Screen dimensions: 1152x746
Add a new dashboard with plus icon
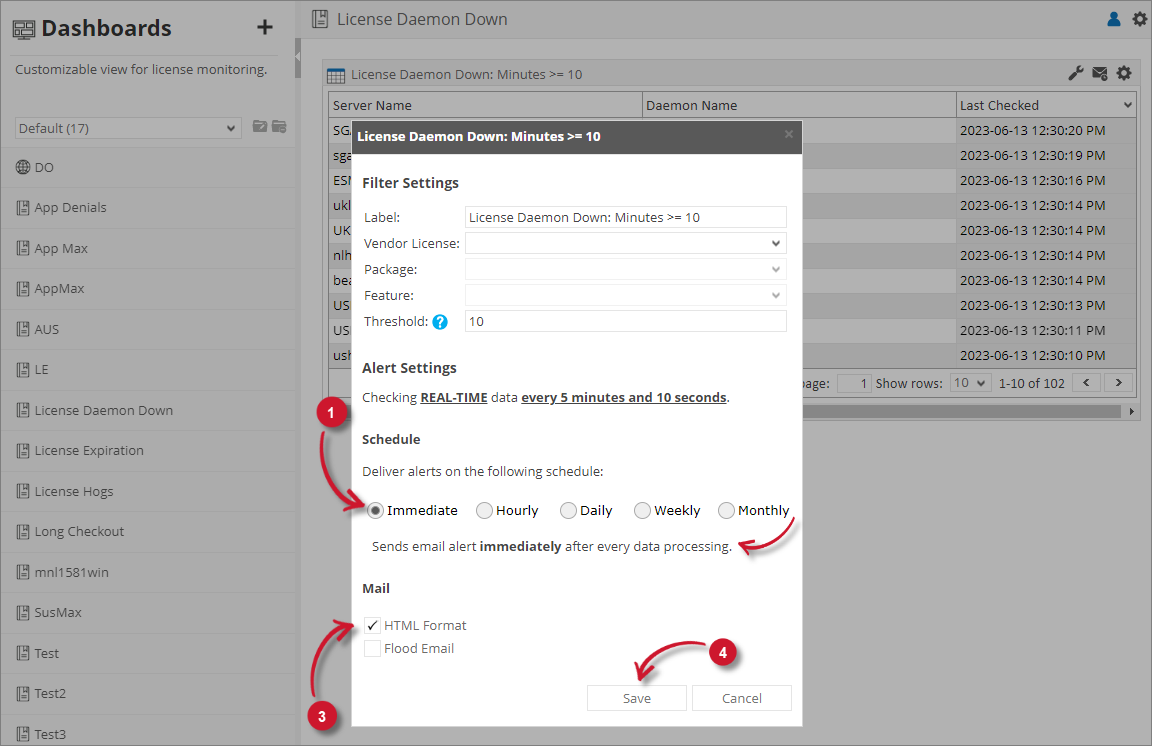(264, 27)
